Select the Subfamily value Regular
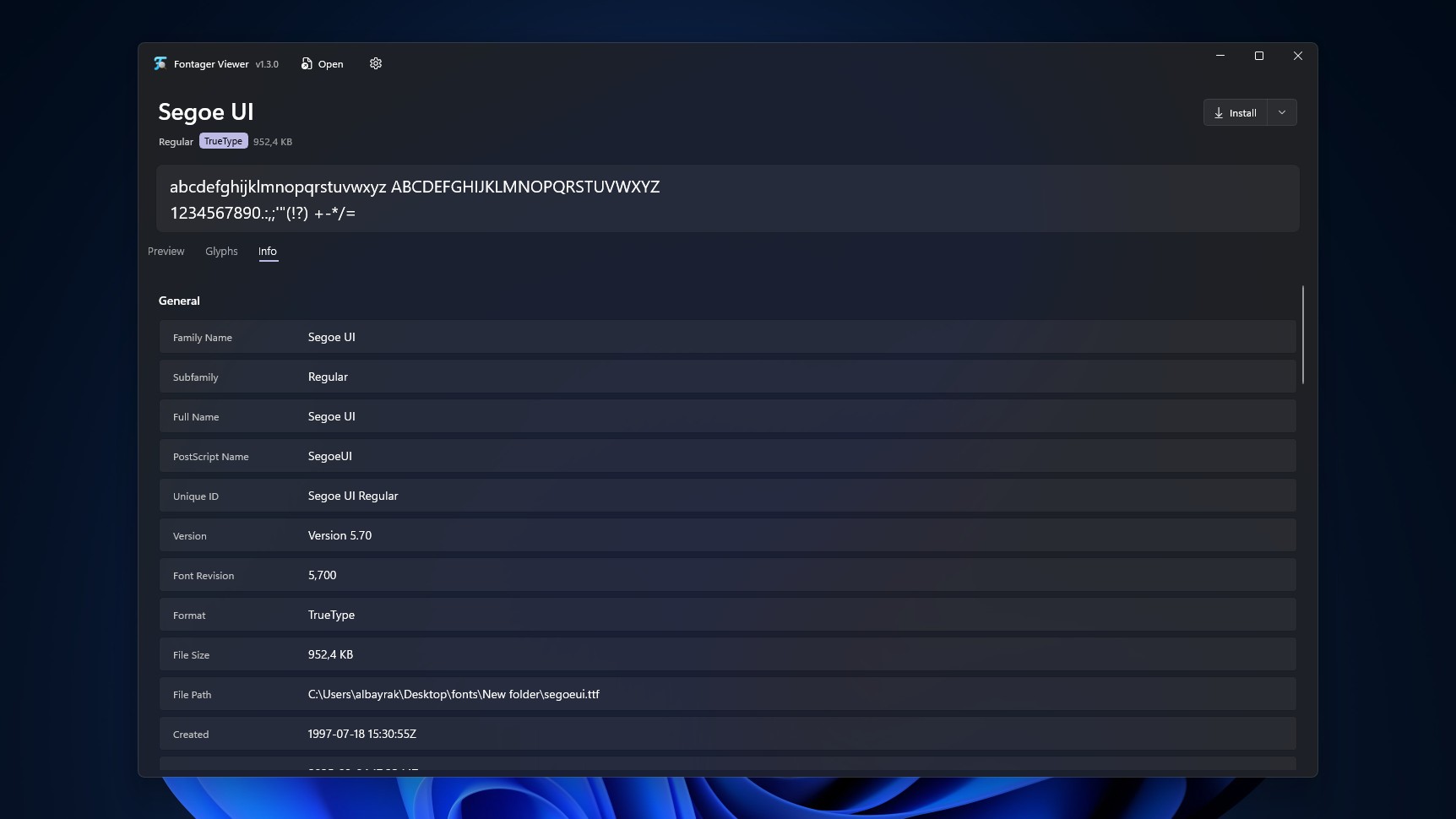This screenshot has width=1456, height=819. [328, 377]
